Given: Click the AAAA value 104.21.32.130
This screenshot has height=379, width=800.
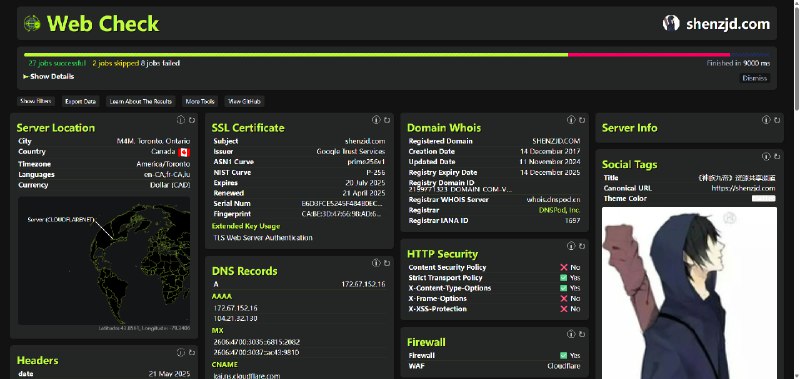Looking at the screenshot, I should click(x=235, y=318).
